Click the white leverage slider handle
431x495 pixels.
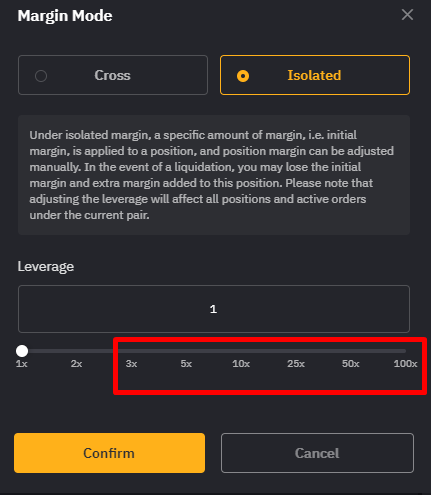(x=22, y=351)
